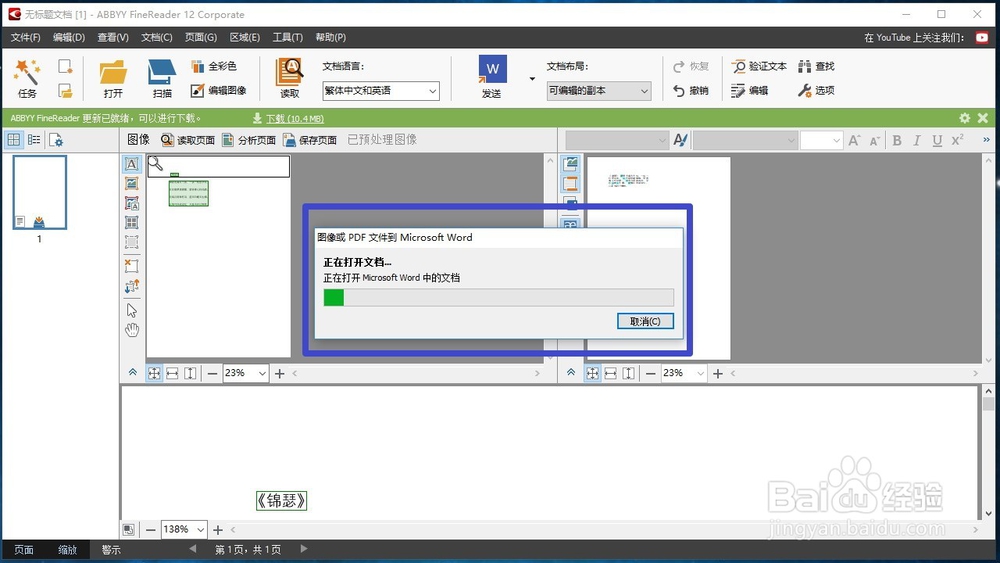Viewport: 1000px width, 563px height.
Task: Expand more text toolbar options chevron
Action: tap(986, 140)
